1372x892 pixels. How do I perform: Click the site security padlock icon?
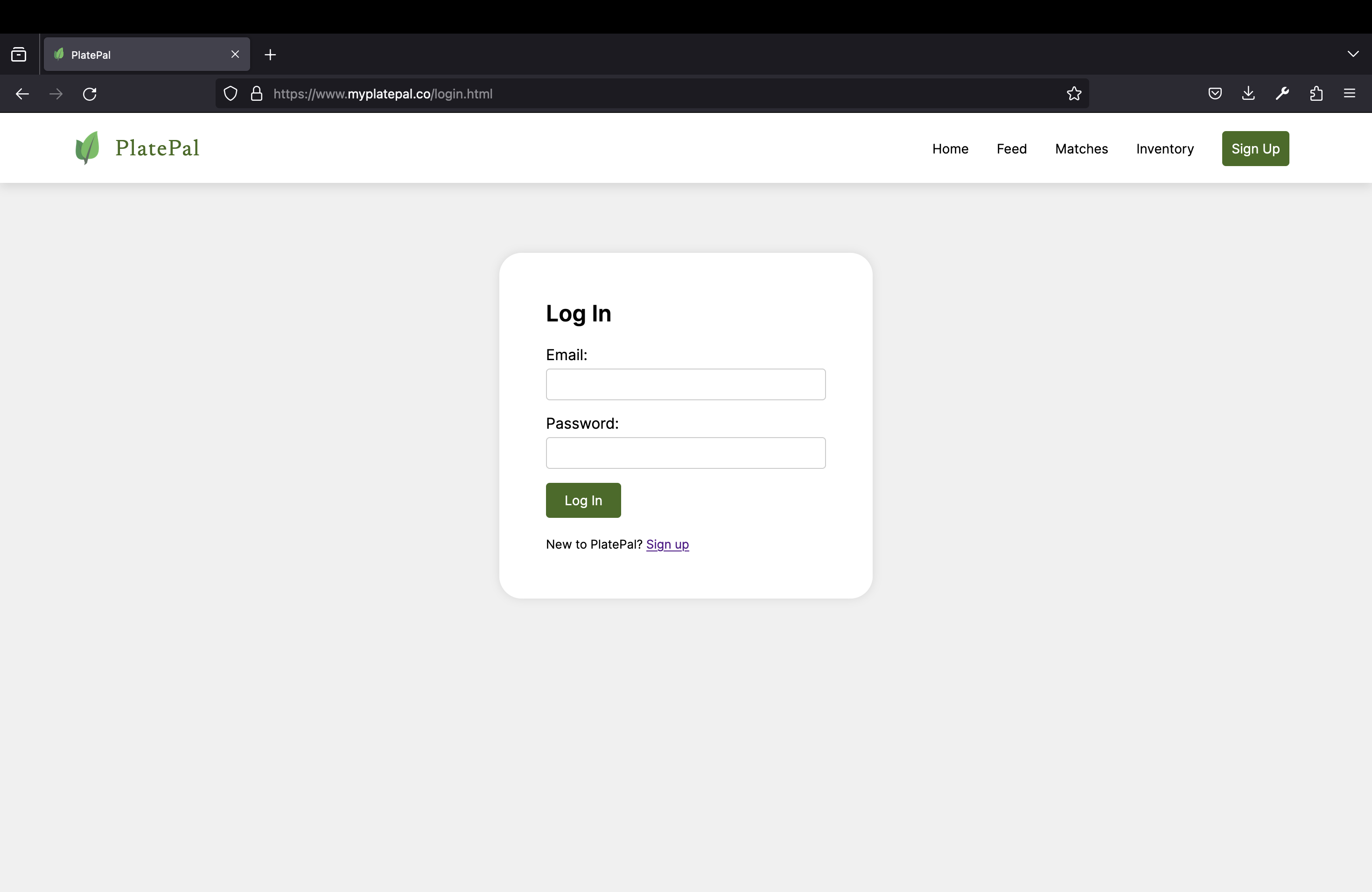[257, 94]
